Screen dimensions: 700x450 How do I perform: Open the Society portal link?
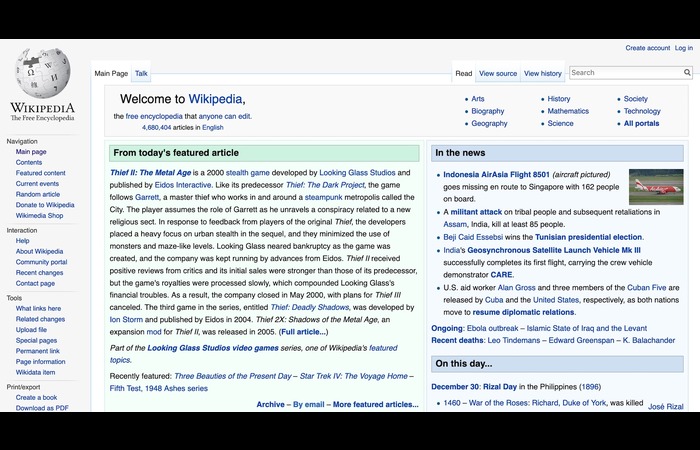635,99
